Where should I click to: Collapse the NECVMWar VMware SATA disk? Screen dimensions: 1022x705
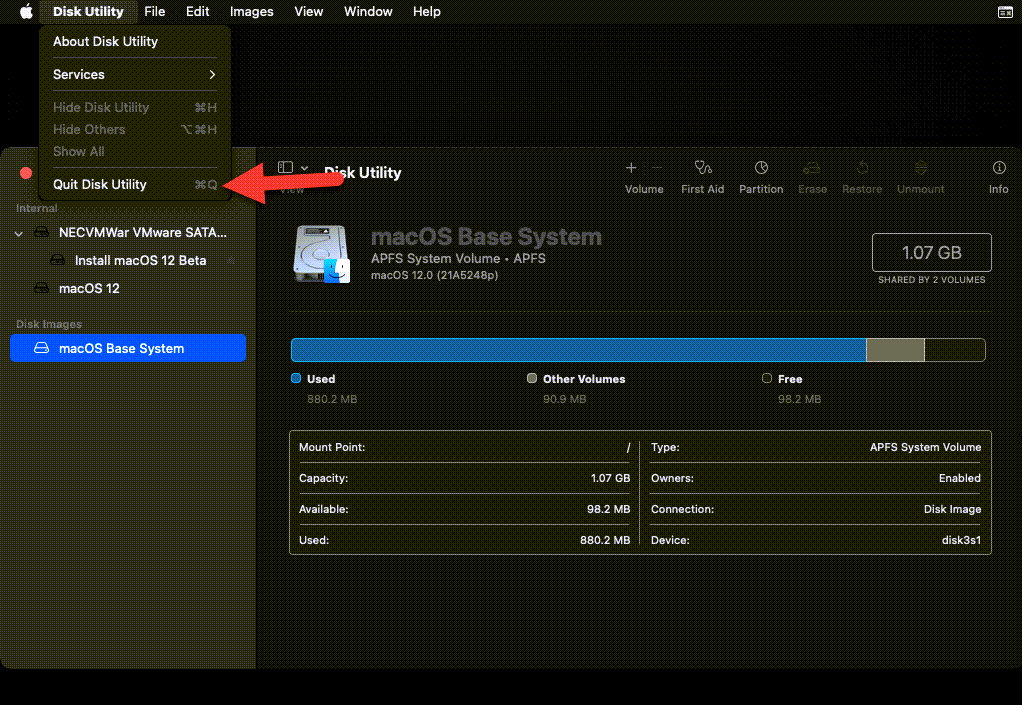[19, 233]
